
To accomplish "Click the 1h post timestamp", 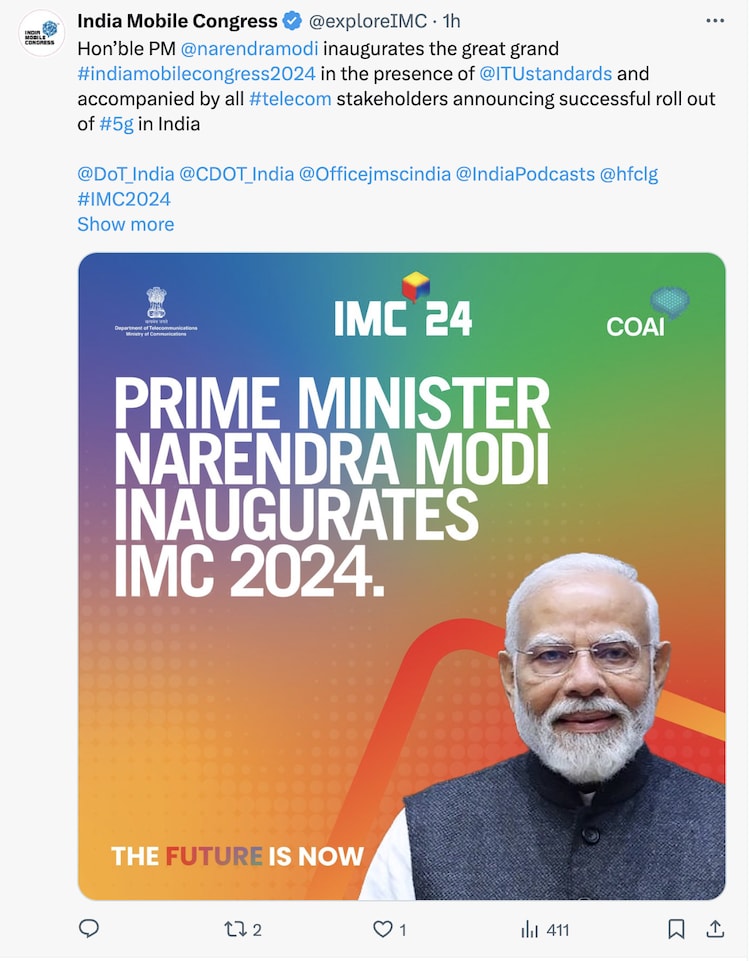I will point(452,21).
